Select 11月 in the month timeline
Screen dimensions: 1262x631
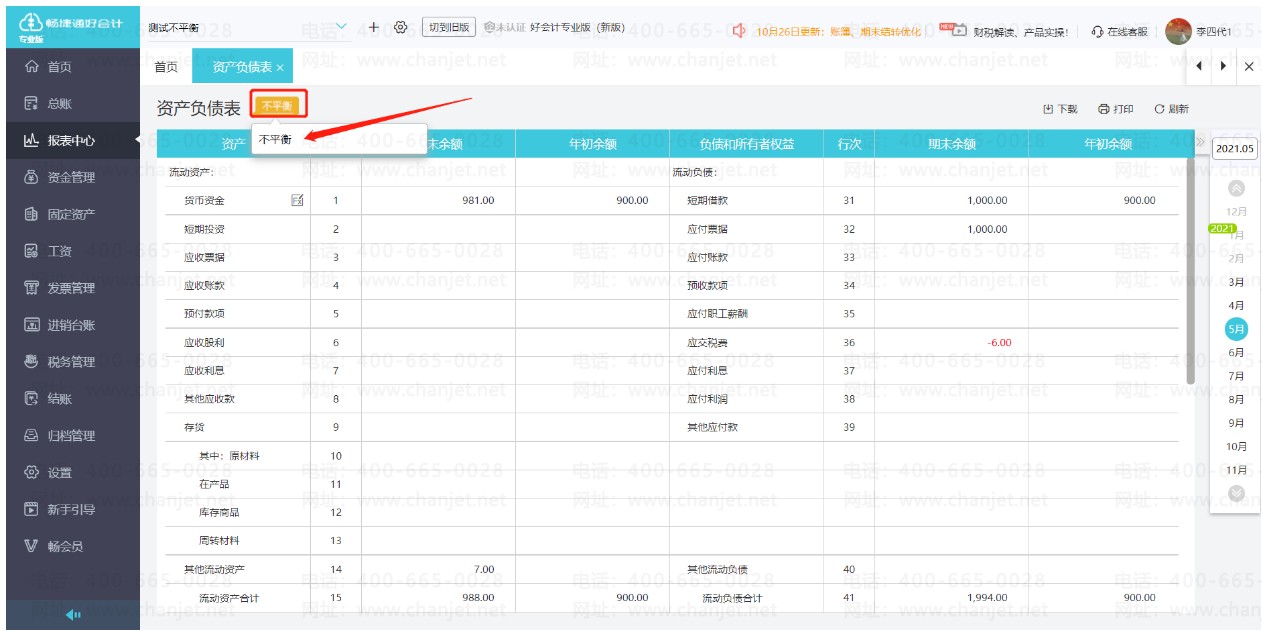1237,470
